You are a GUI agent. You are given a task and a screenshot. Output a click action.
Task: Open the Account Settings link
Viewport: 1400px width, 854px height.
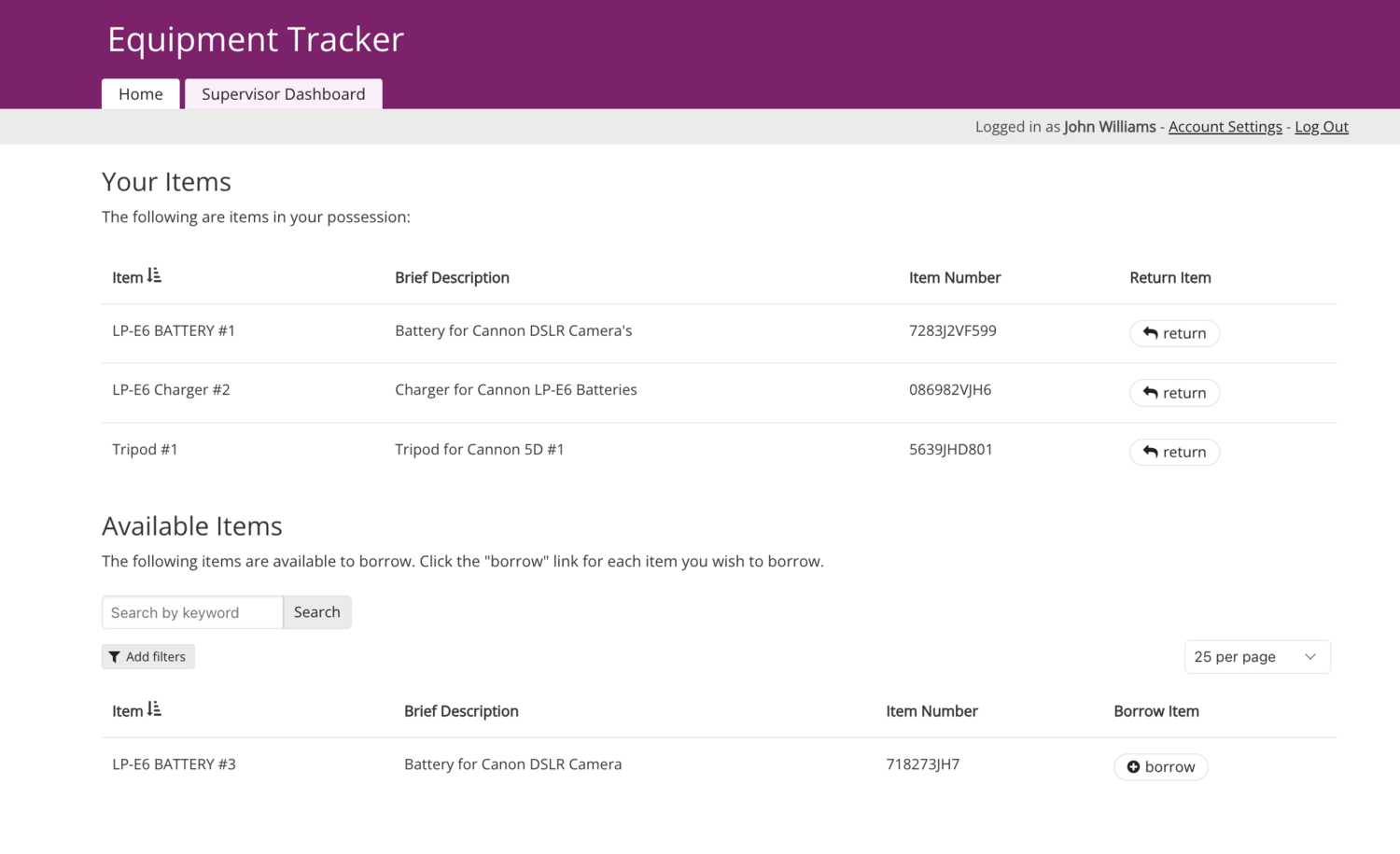pyautogui.click(x=1225, y=127)
